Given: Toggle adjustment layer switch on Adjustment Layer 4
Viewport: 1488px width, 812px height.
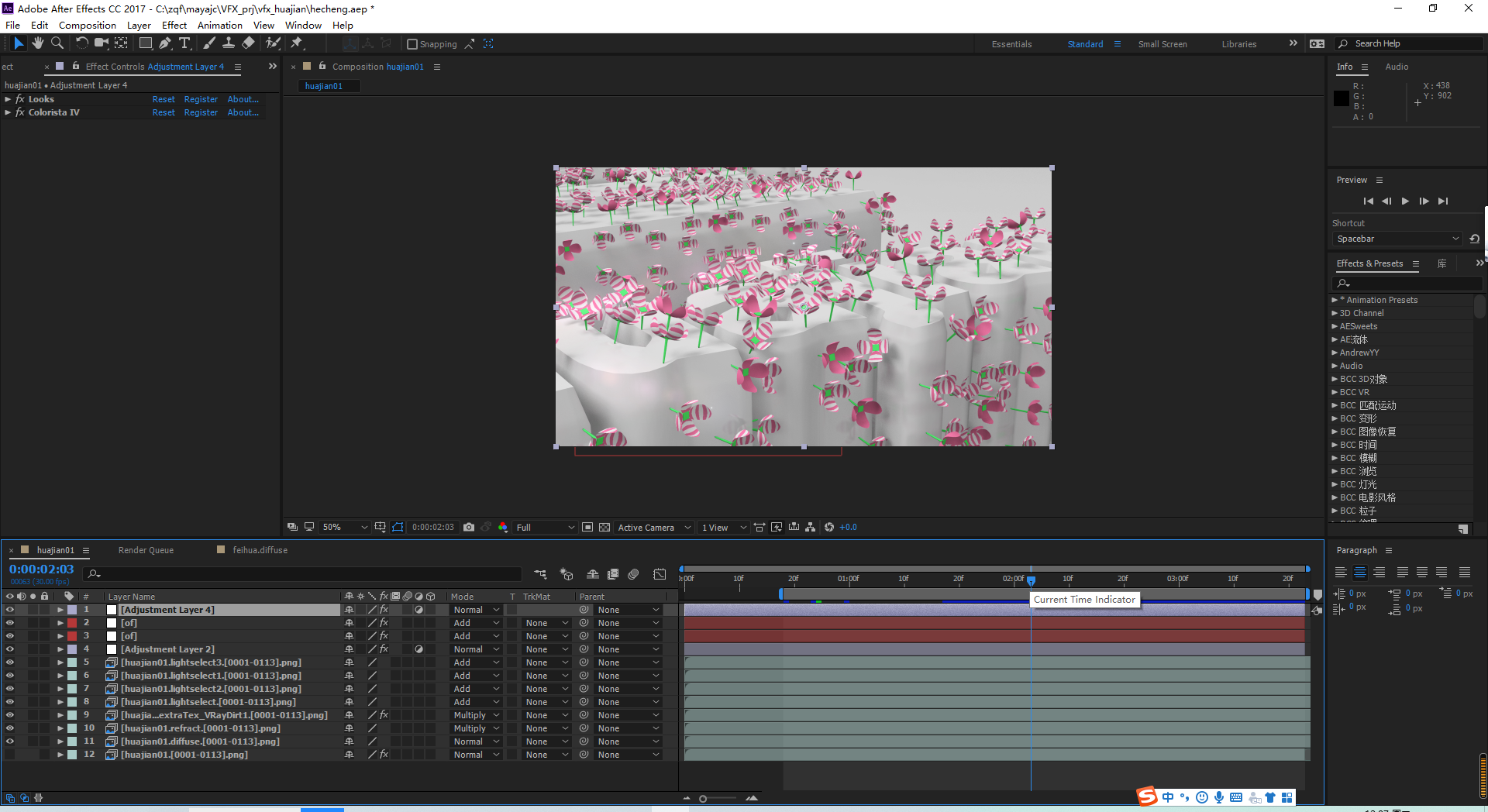Looking at the screenshot, I should (418, 610).
